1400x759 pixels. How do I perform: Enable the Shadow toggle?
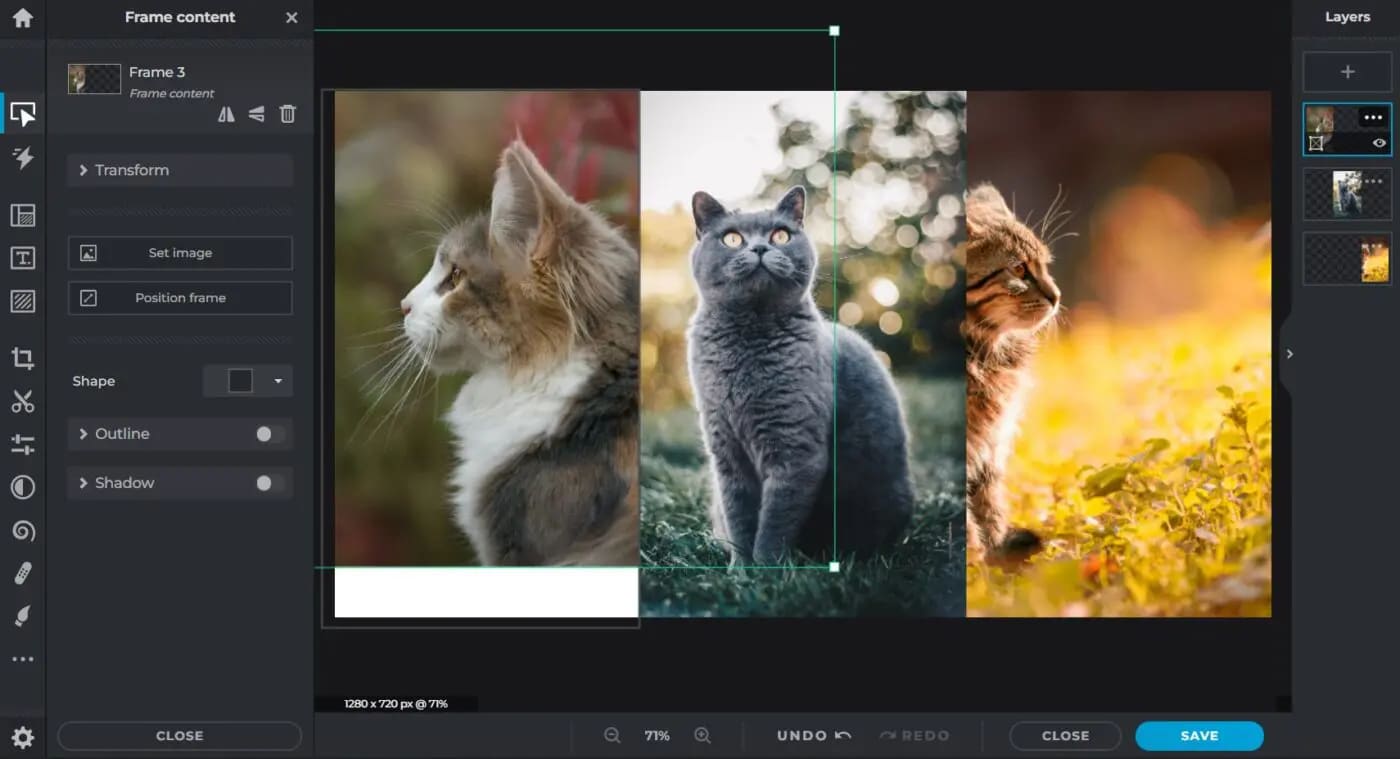(x=268, y=483)
